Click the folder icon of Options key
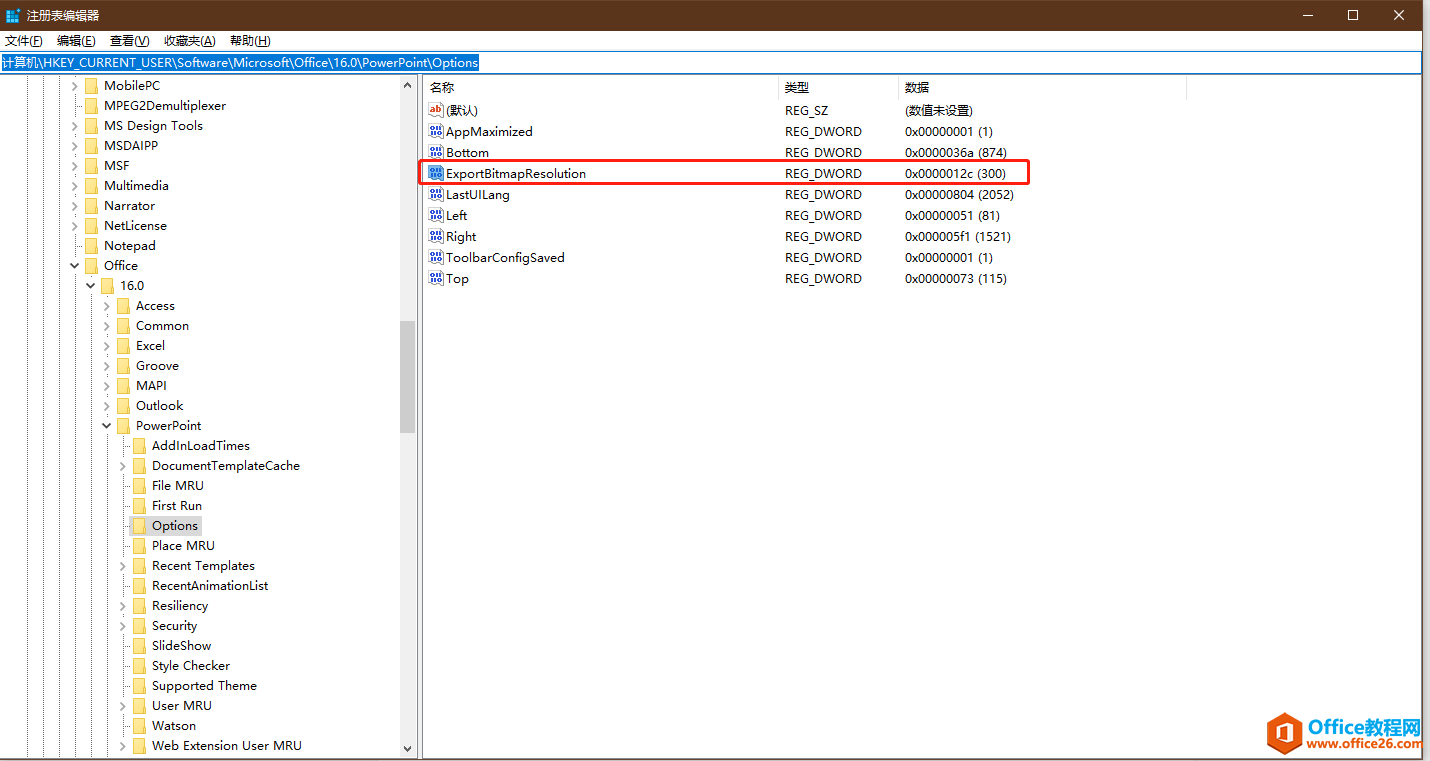 (x=139, y=525)
